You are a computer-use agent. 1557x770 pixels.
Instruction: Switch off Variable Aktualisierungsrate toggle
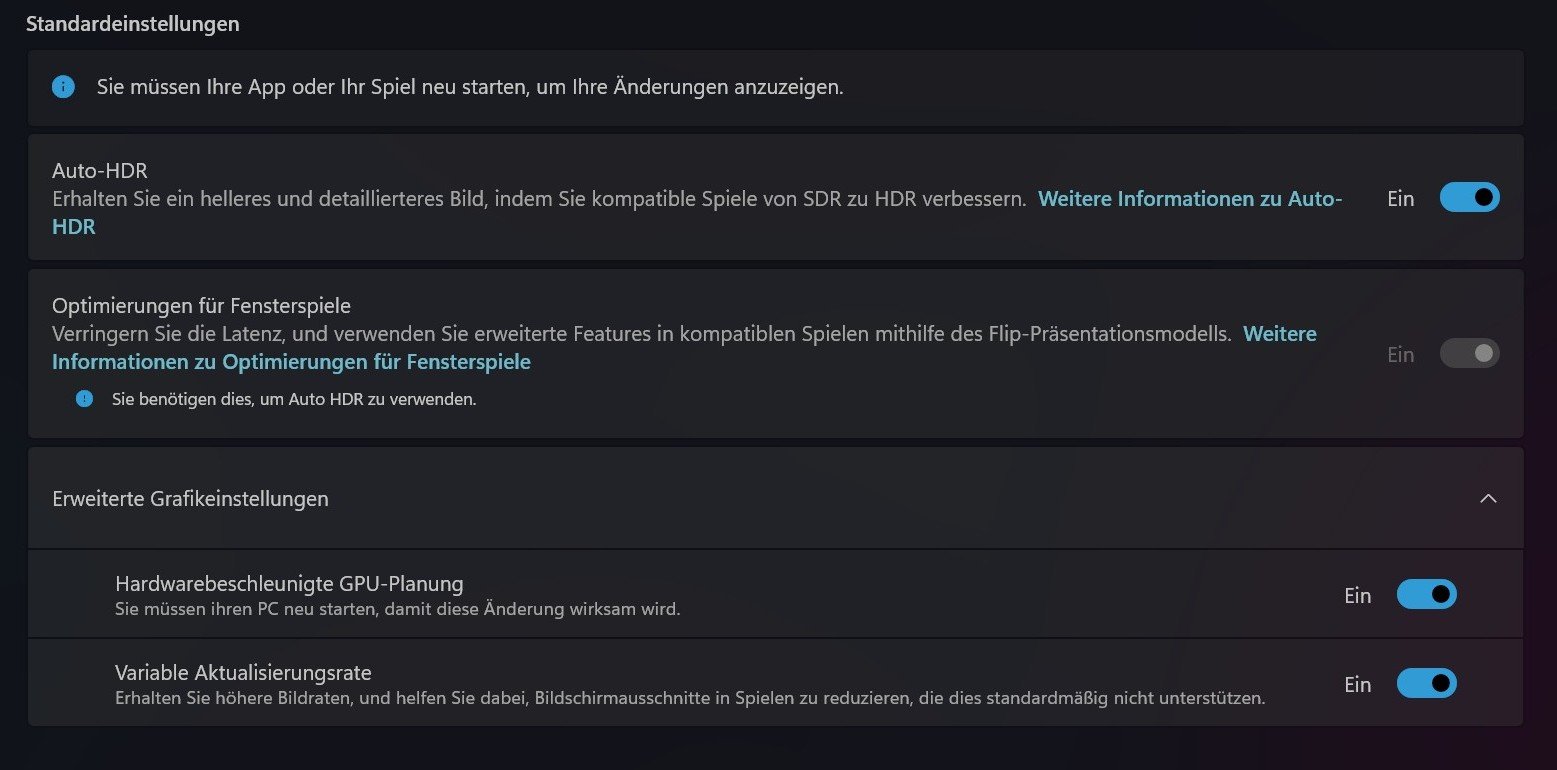[1426, 684]
